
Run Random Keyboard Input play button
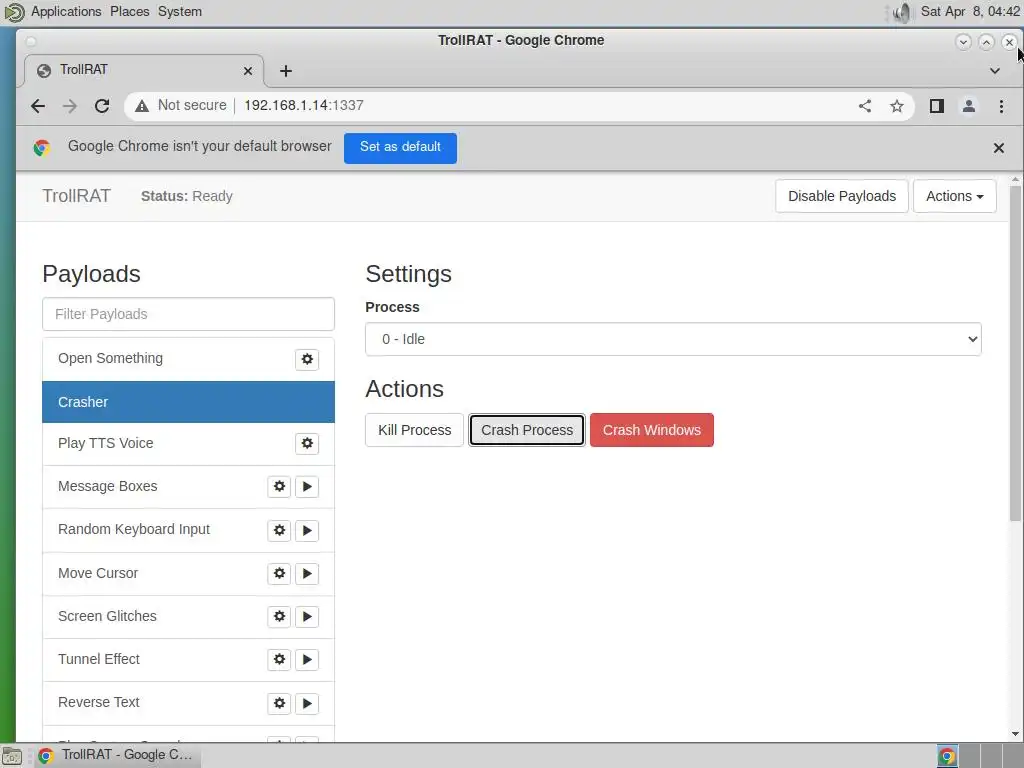pyautogui.click(x=307, y=530)
